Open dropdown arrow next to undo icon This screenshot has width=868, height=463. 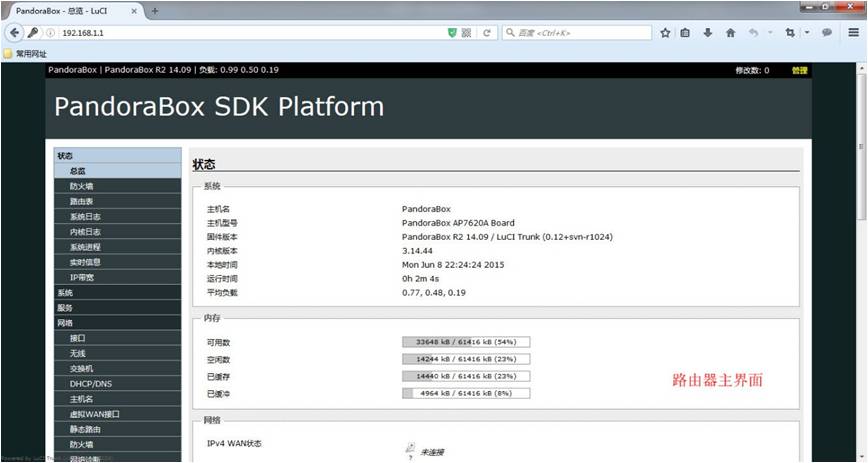click(770, 33)
